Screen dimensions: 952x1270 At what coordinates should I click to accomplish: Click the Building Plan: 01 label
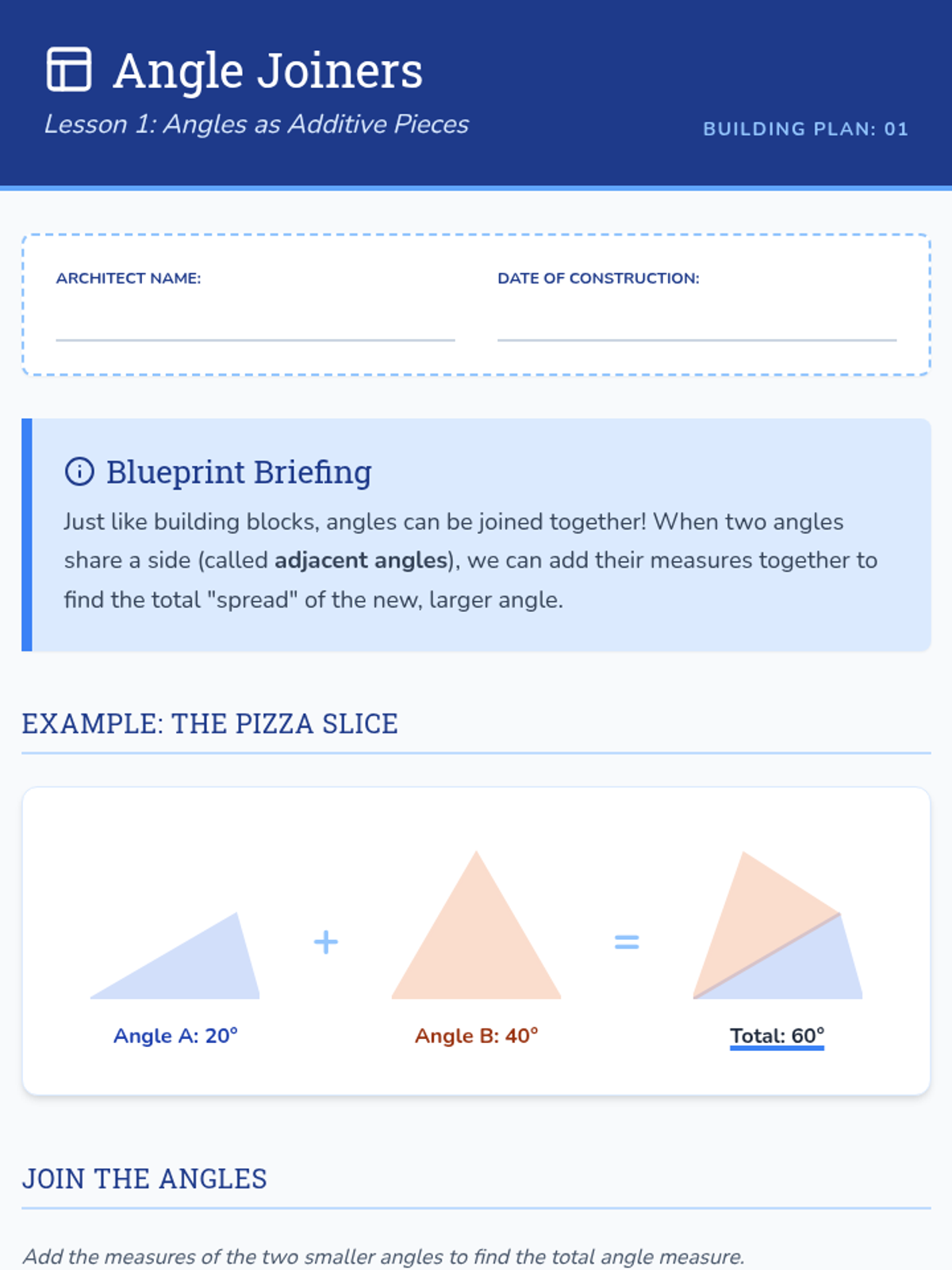tap(805, 129)
